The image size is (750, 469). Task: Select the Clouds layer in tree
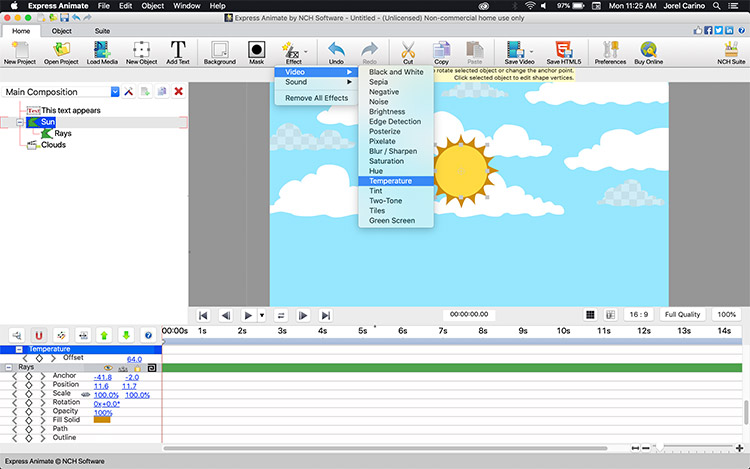(53, 145)
